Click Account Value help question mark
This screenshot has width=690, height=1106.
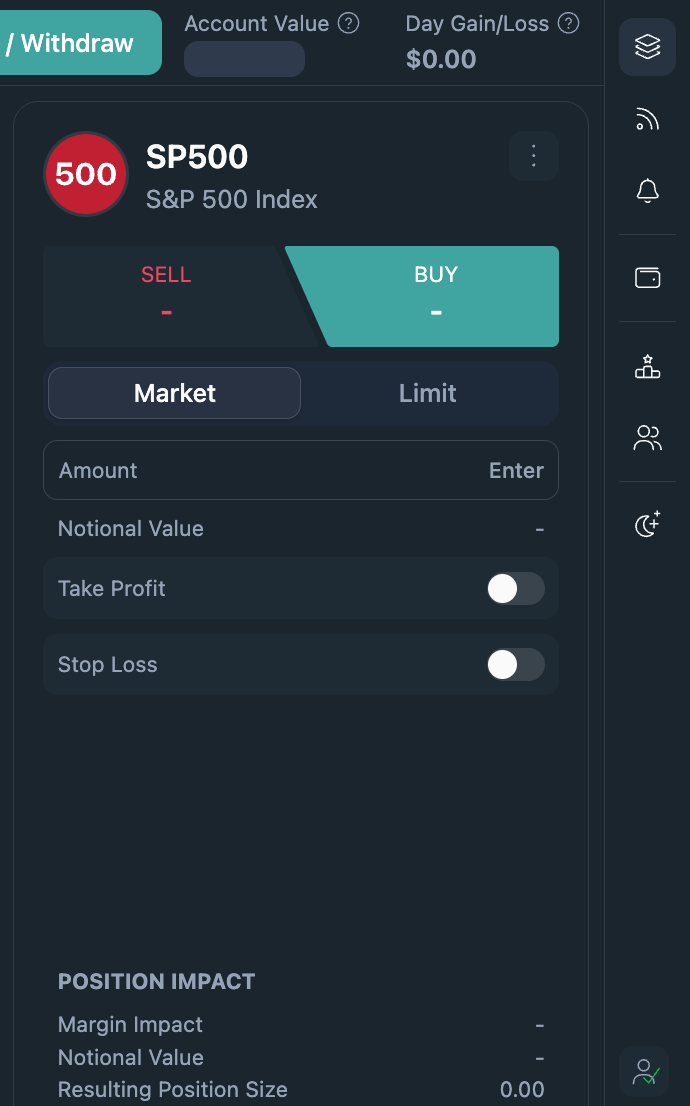(x=348, y=23)
